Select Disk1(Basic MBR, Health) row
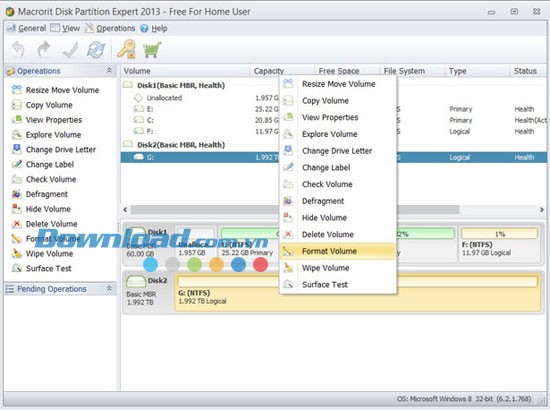Viewport: 550px width, 410px height. pos(181,85)
